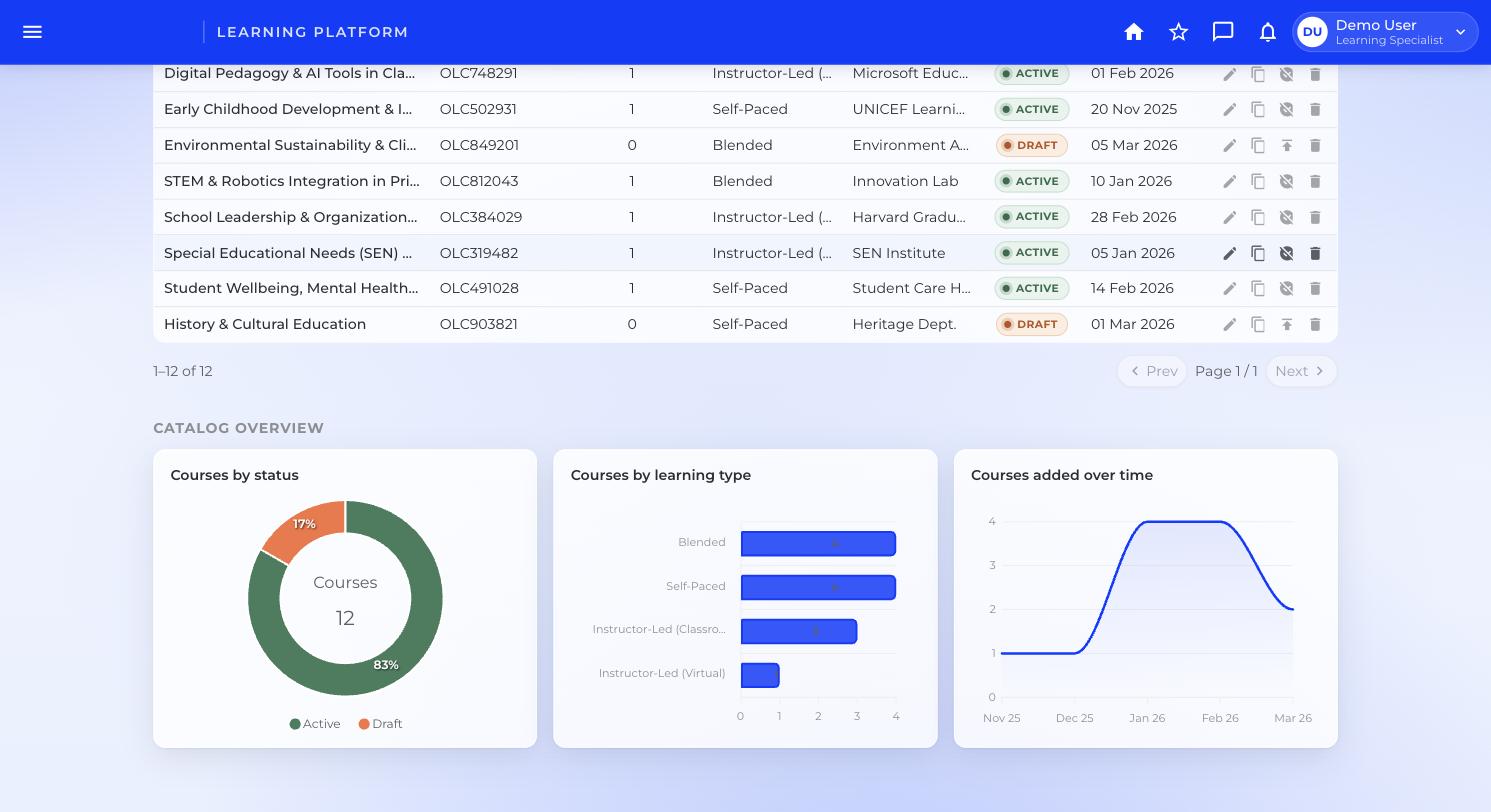Viewport: 1491px width, 812px height.
Task: Delete the Early Childhood Development course
Action: tap(1315, 109)
